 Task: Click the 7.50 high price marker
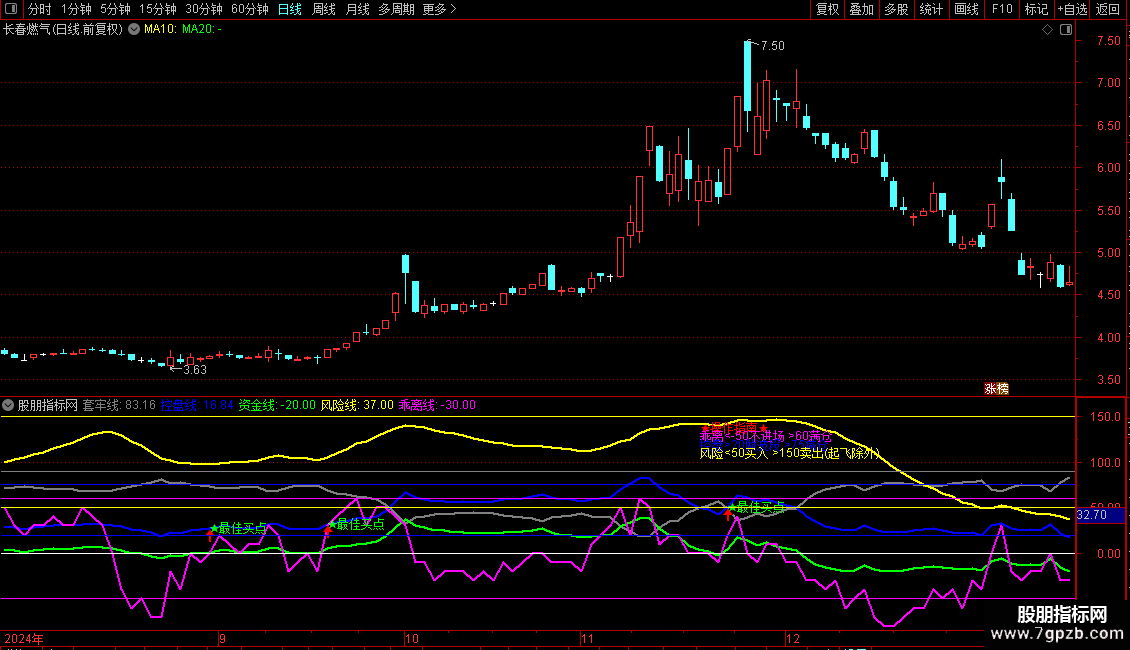pyautogui.click(x=771, y=46)
